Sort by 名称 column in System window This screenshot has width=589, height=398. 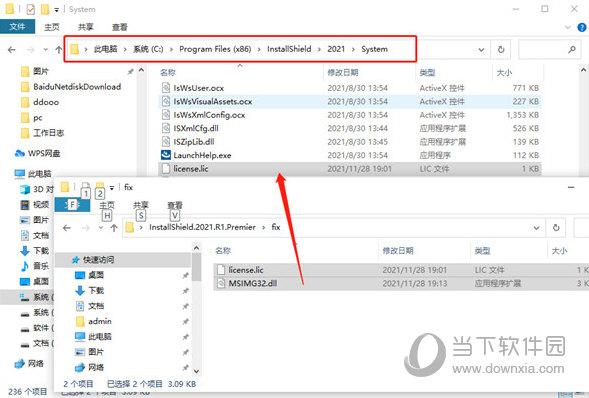pyautogui.click(x=168, y=72)
